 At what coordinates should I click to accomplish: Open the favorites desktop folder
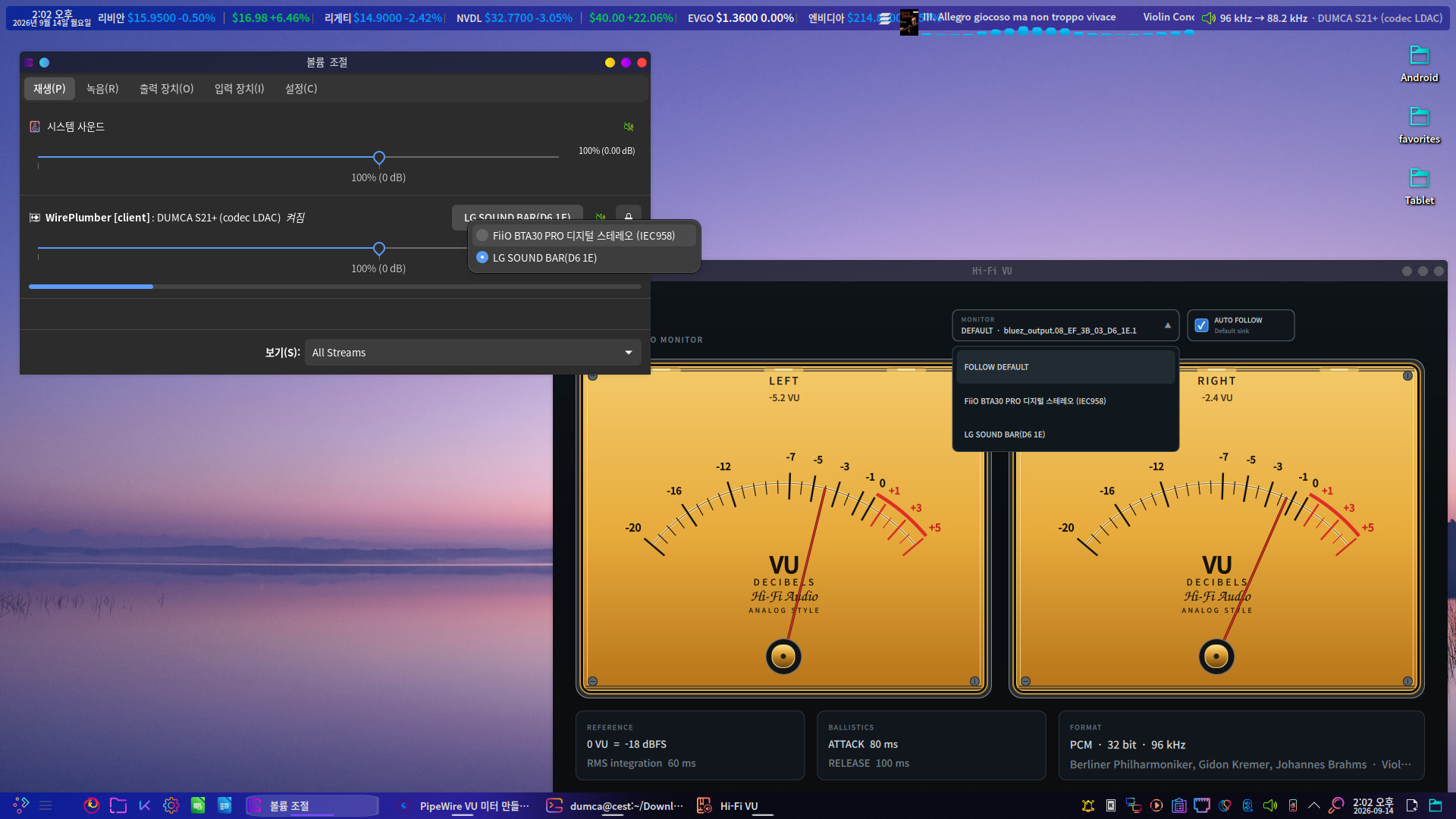pyautogui.click(x=1419, y=124)
